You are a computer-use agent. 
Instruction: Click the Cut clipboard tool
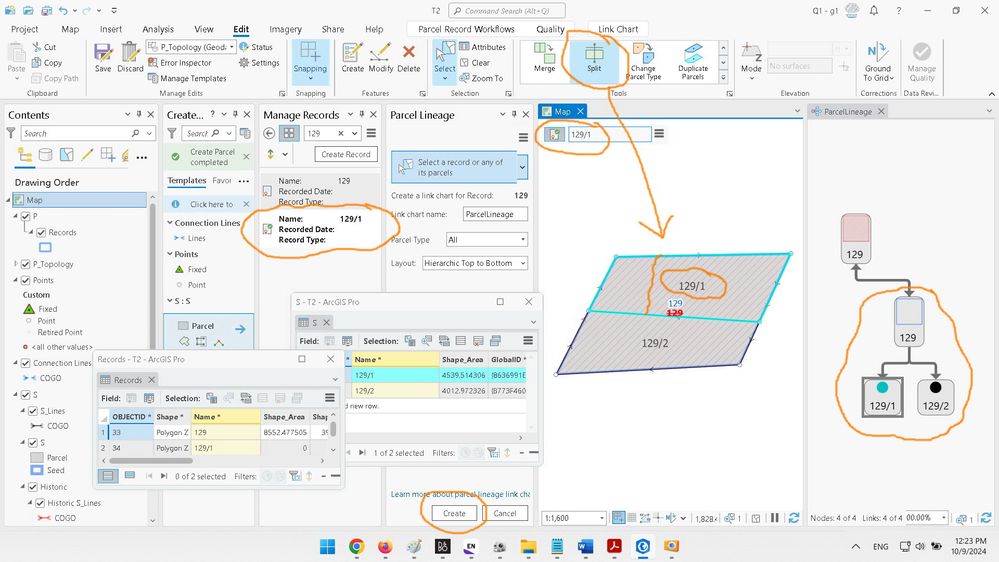point(44,47)
